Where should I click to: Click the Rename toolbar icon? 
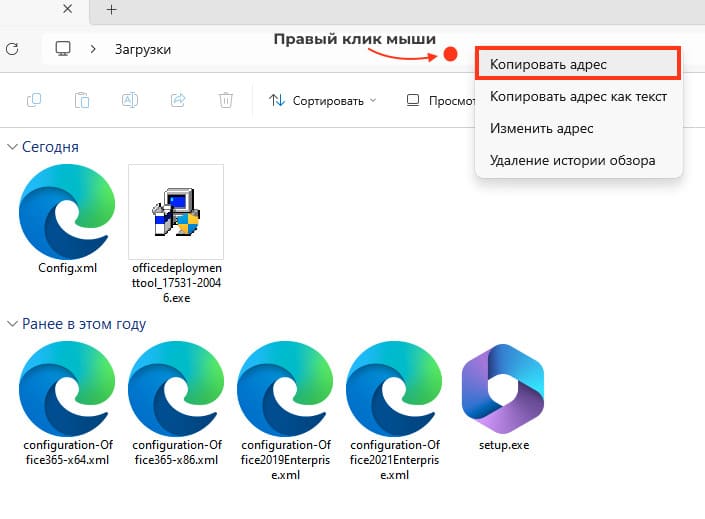[x=130, y=100]
